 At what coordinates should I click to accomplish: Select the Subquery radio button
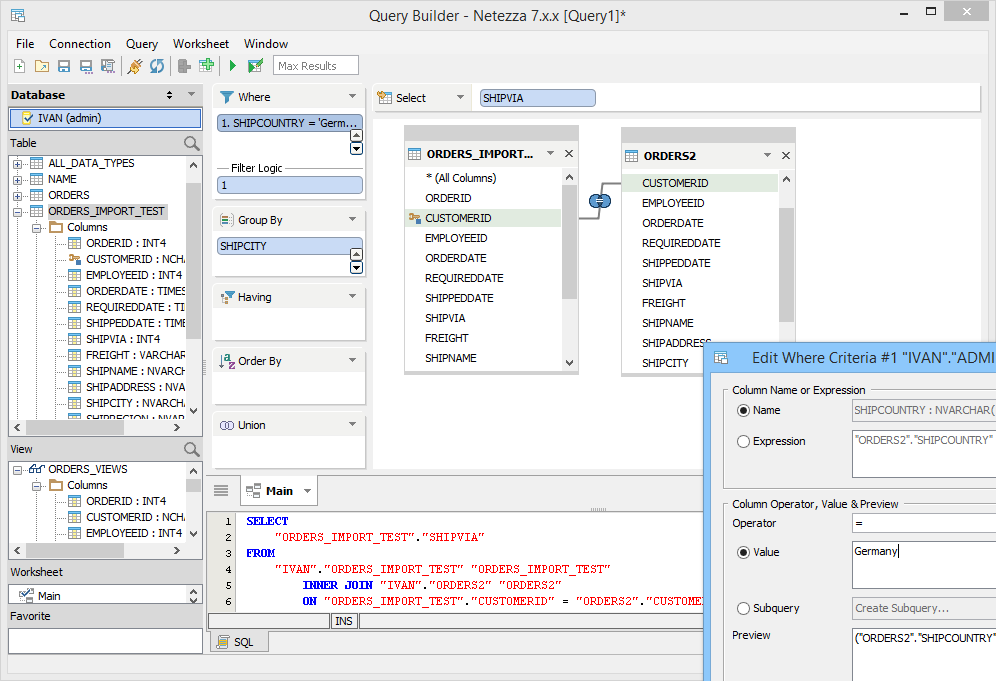(743, 608)
